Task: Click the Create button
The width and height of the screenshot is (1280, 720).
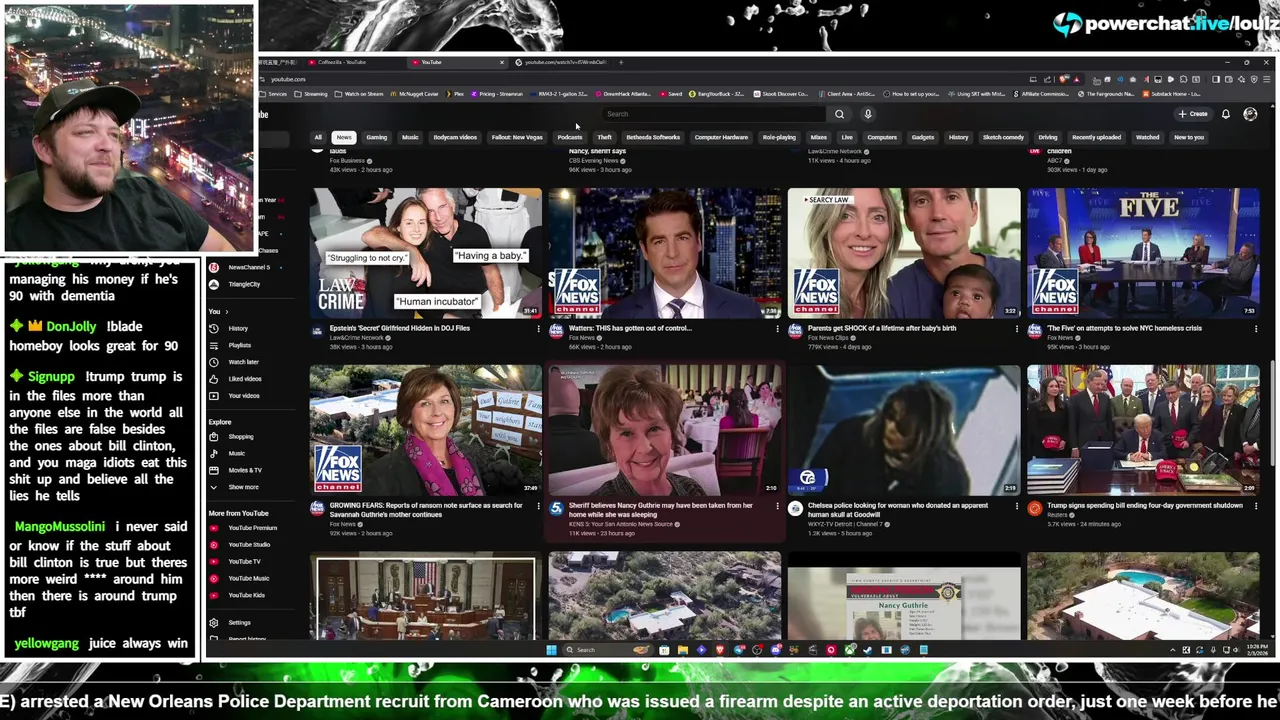Action: click(1193, 114)
